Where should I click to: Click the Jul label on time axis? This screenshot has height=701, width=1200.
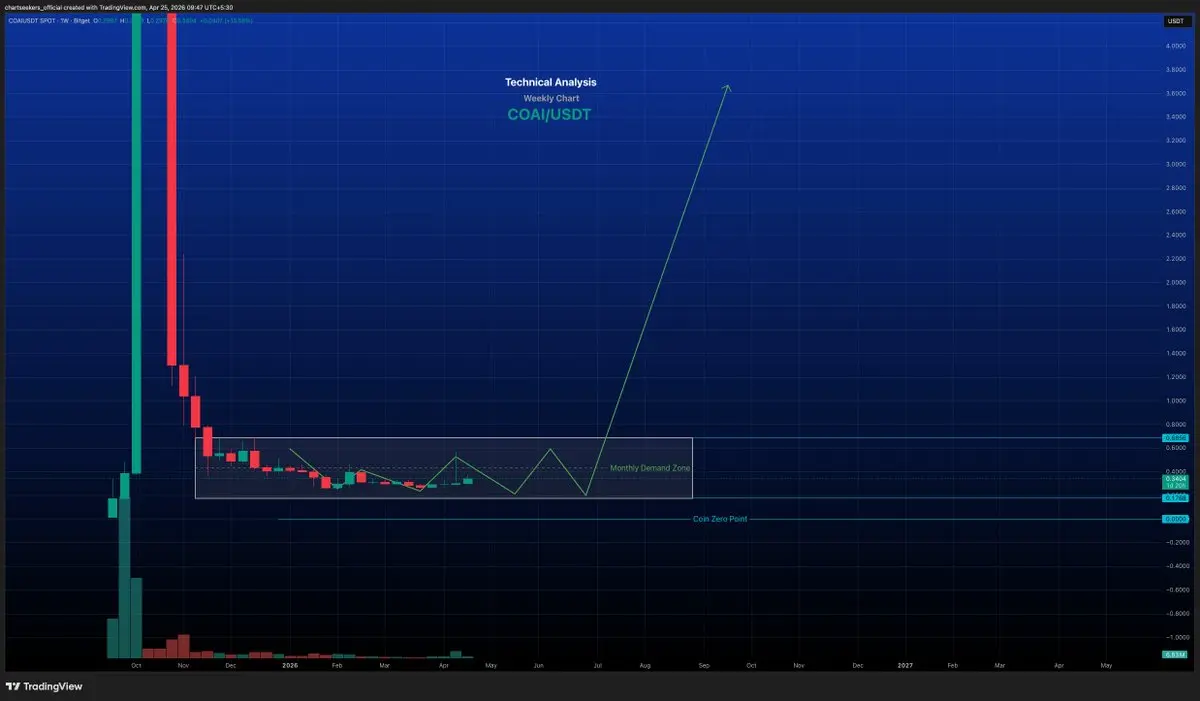pos(597,664)
